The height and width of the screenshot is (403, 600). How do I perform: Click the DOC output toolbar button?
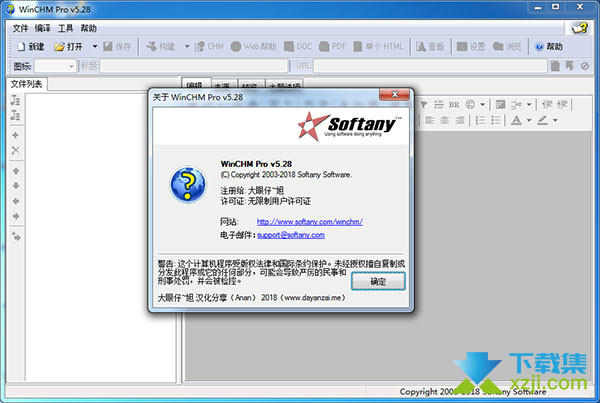click(x=298, y=47)
